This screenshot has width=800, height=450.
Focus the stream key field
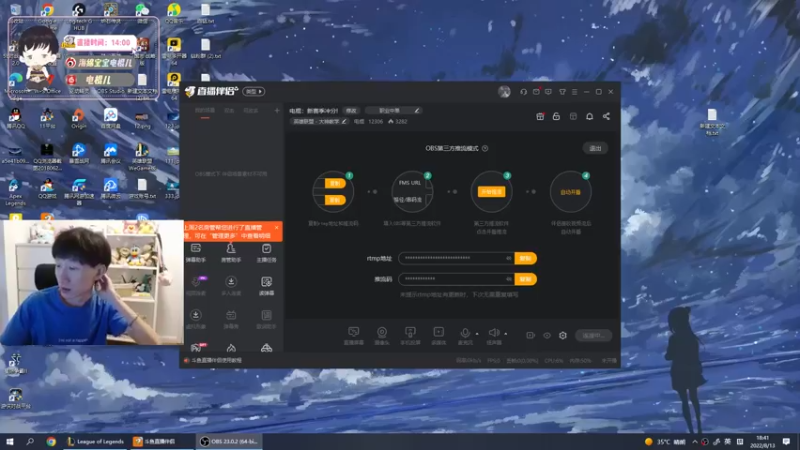pyautogui.click(x=457, y=279)
